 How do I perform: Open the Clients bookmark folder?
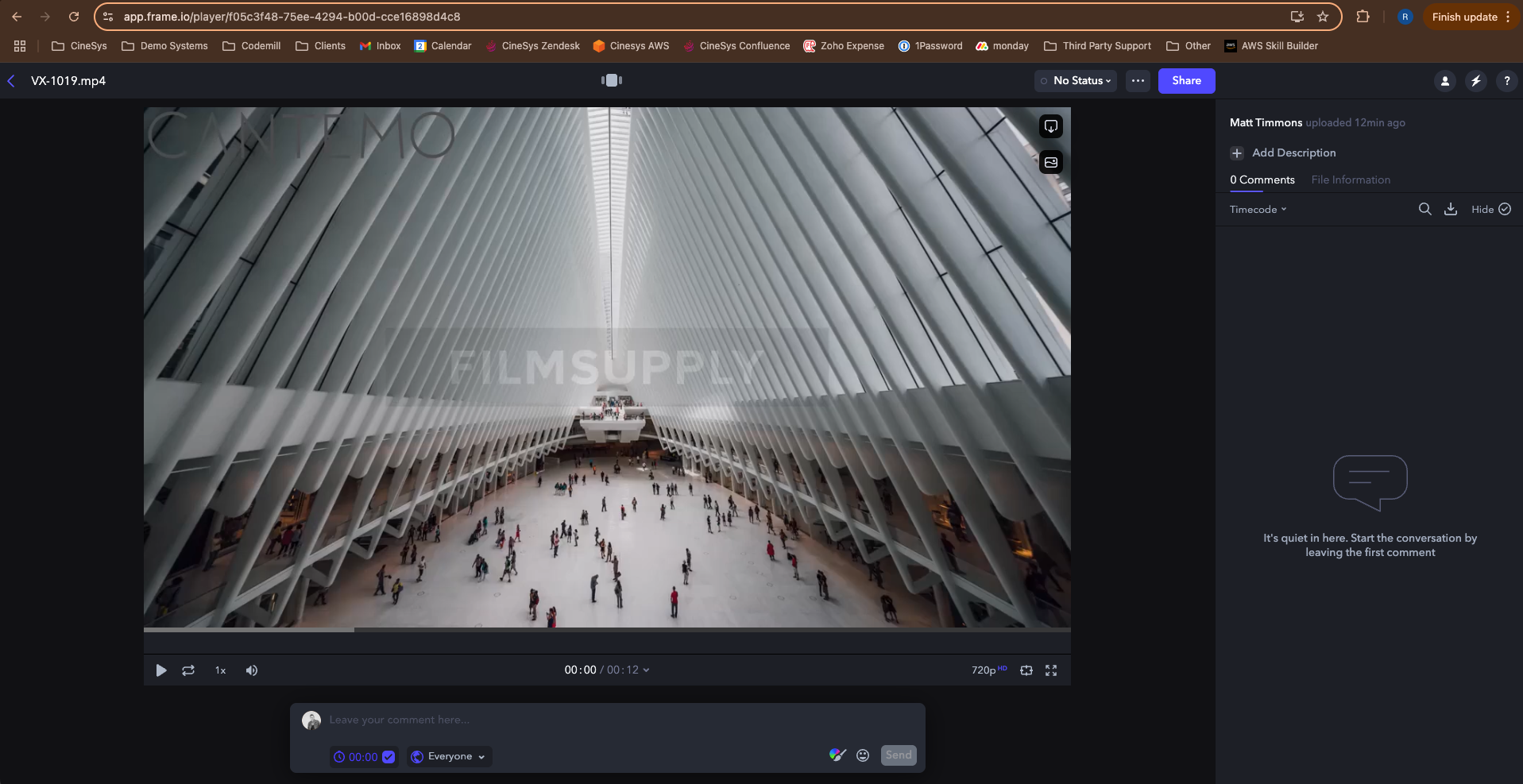tap(320, 46)
